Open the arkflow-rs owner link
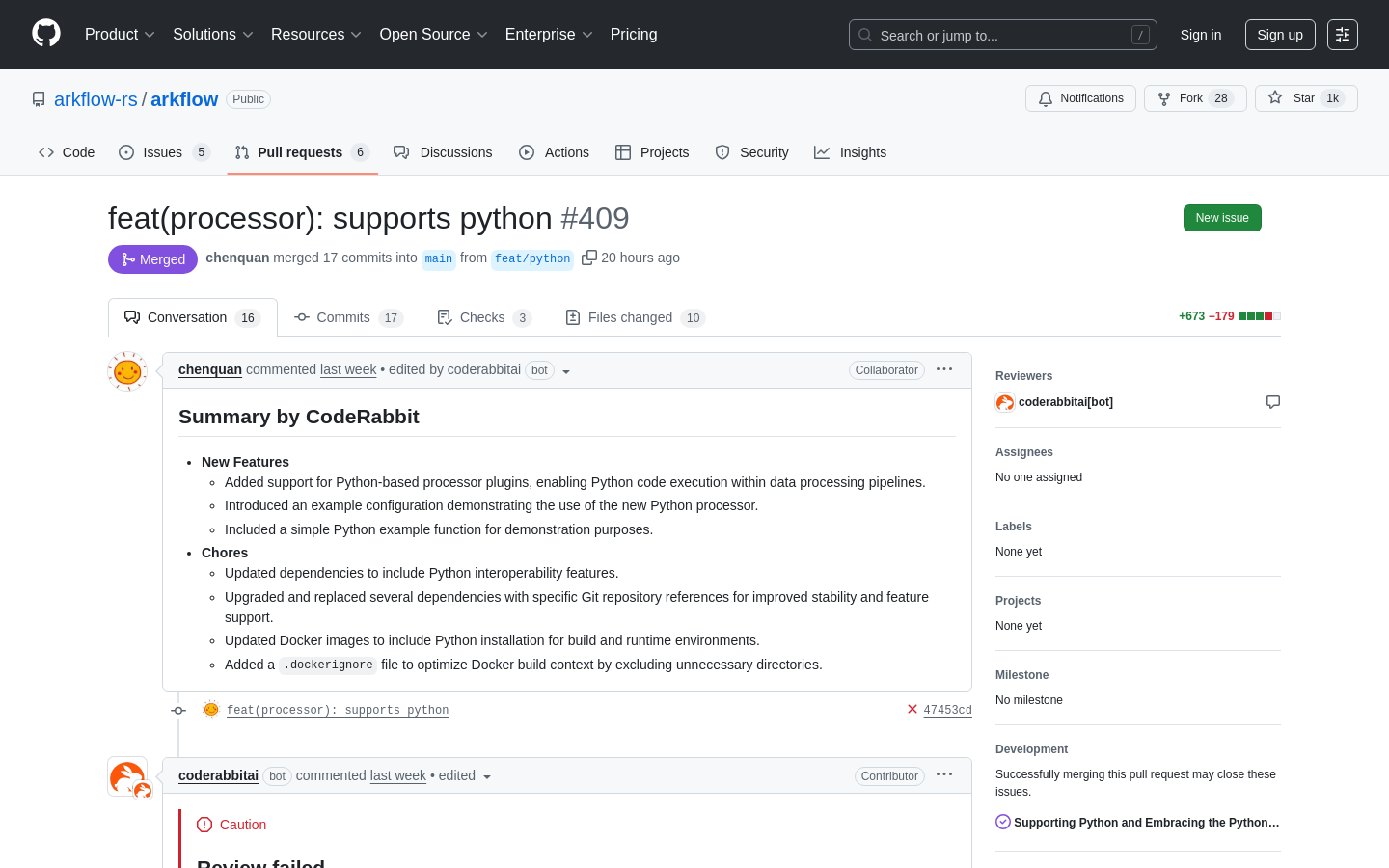Viewport: 1389px width, 868px height. coord(95,99)
